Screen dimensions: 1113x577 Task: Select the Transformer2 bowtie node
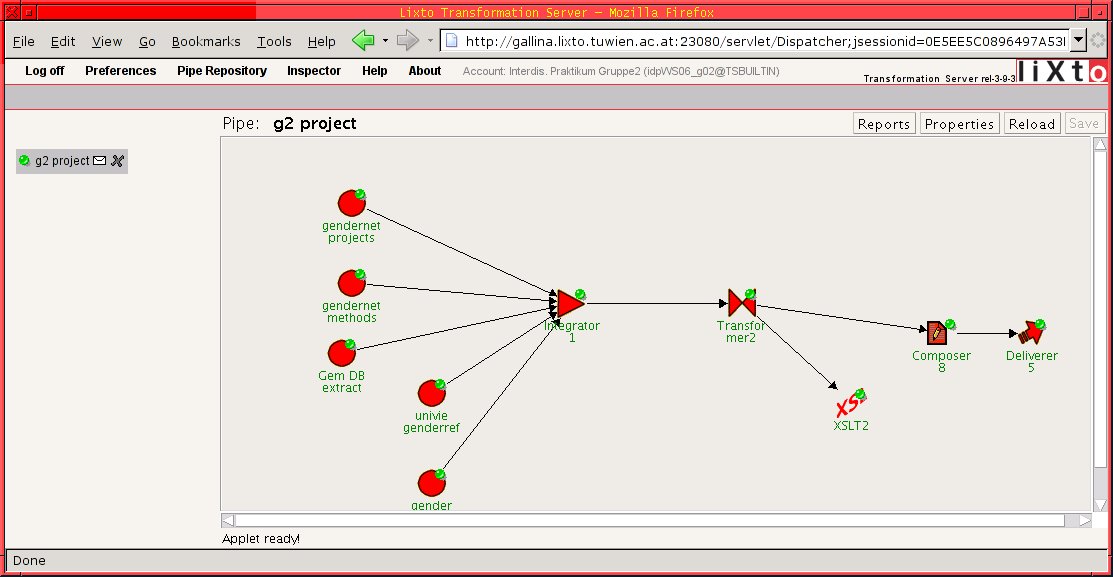[x=741, y=301]
